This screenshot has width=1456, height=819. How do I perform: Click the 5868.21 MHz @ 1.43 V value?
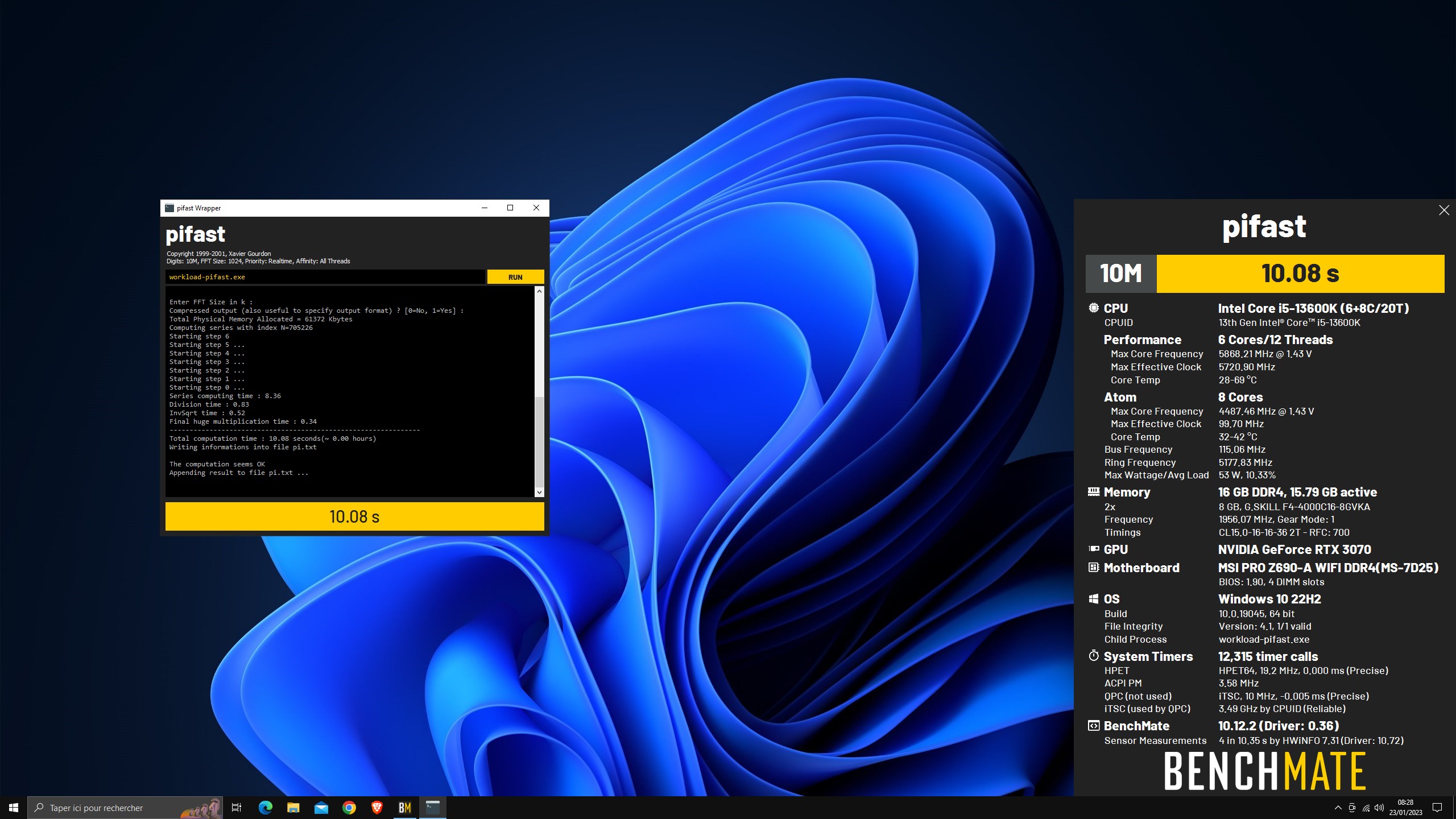(1265, 354)
